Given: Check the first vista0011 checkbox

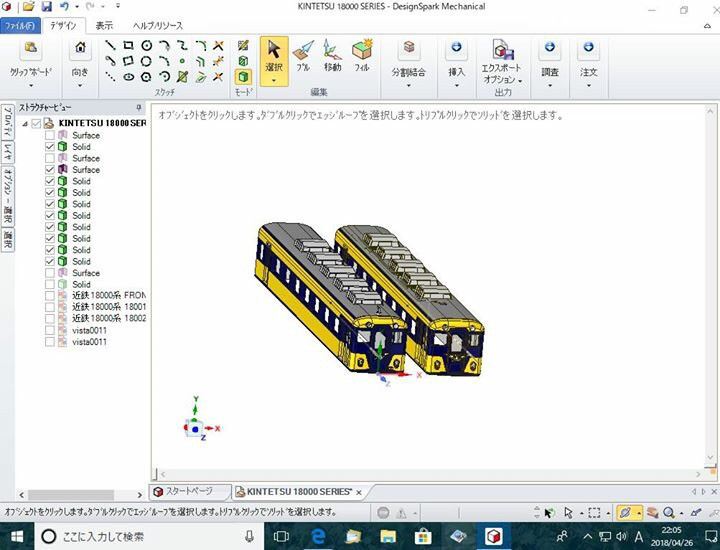Looking at the screenshot, I should [50, 330].
